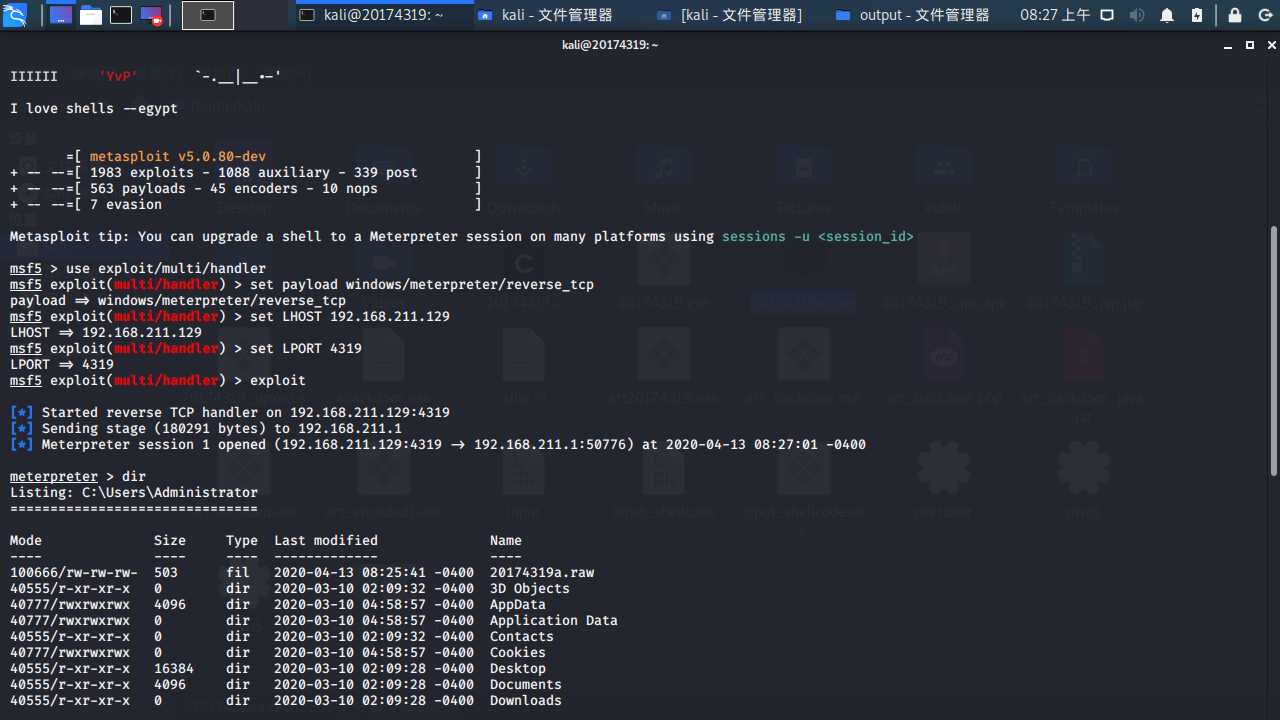
Task: Click the '3D Objects' directory name
Action: 530,588
